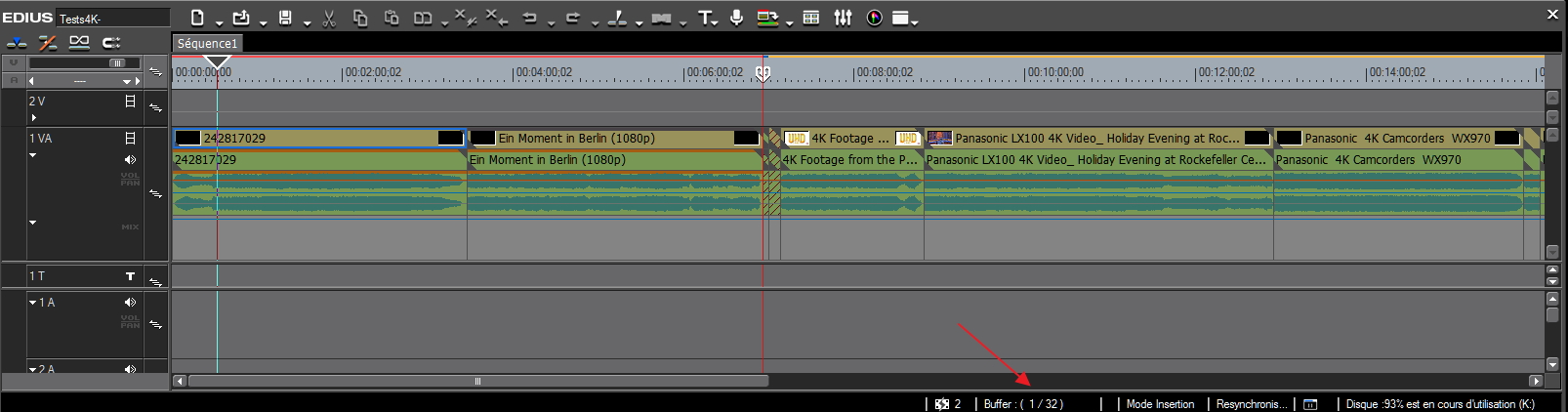Screen dimensions: 1568x412
Task: Mute audio on the 1 VA track
Action: point(130,159)
